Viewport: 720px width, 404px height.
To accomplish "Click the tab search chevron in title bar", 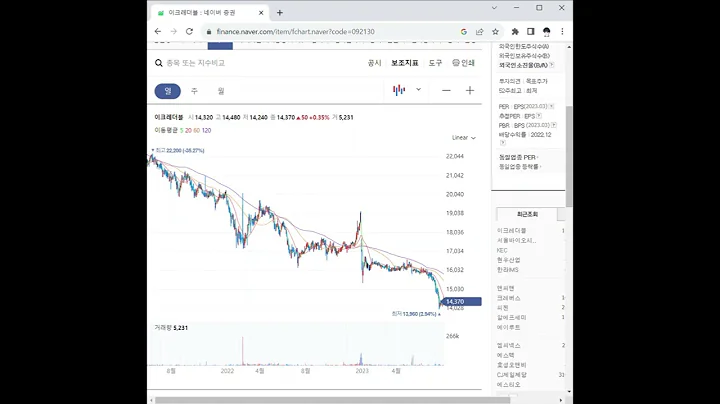I will pos(494,8).
